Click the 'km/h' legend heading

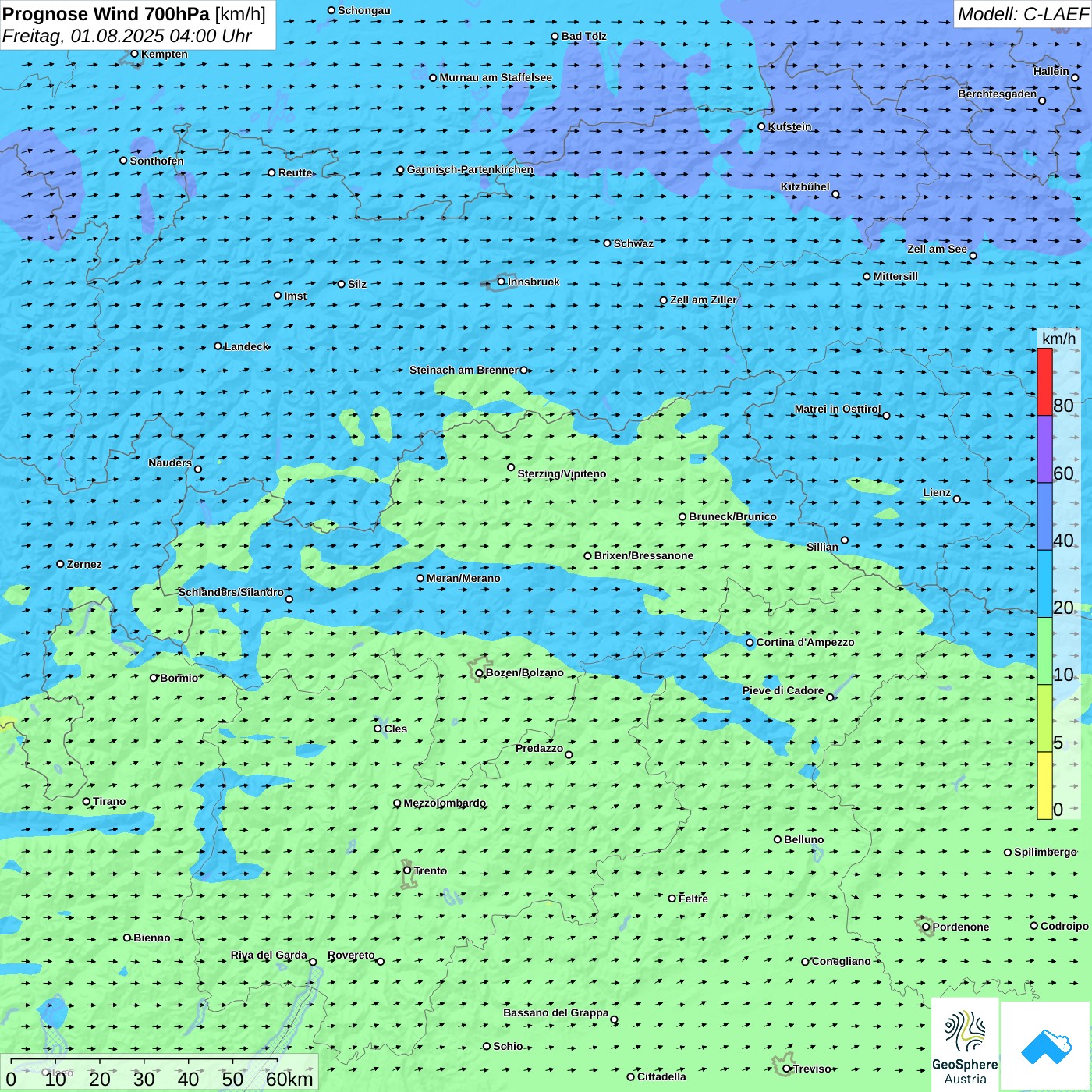click(1058, 339)
